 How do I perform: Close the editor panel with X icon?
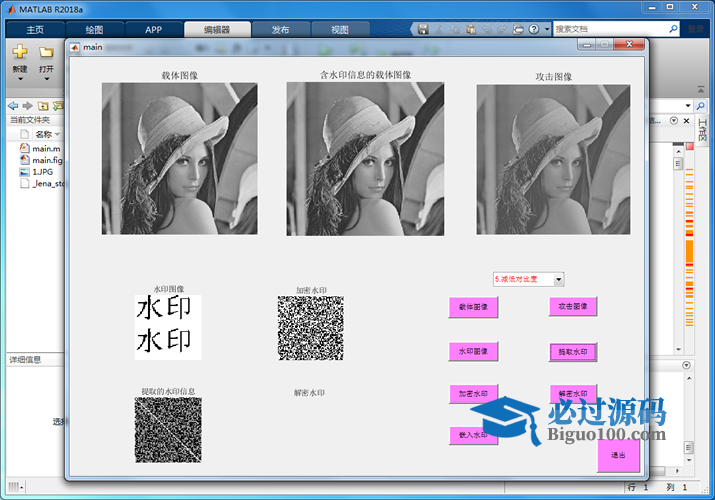point(686,121)
